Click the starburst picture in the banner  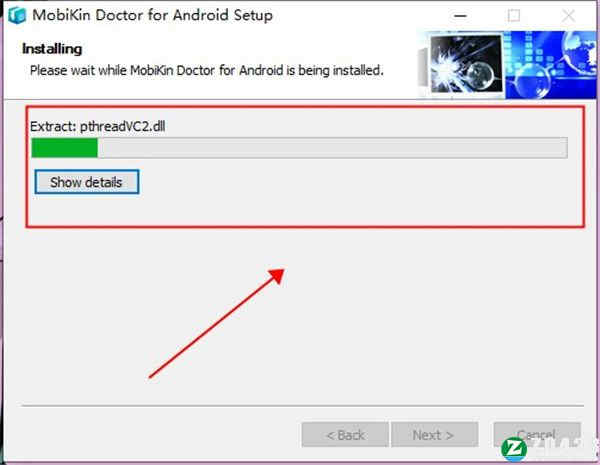(466, 64)
